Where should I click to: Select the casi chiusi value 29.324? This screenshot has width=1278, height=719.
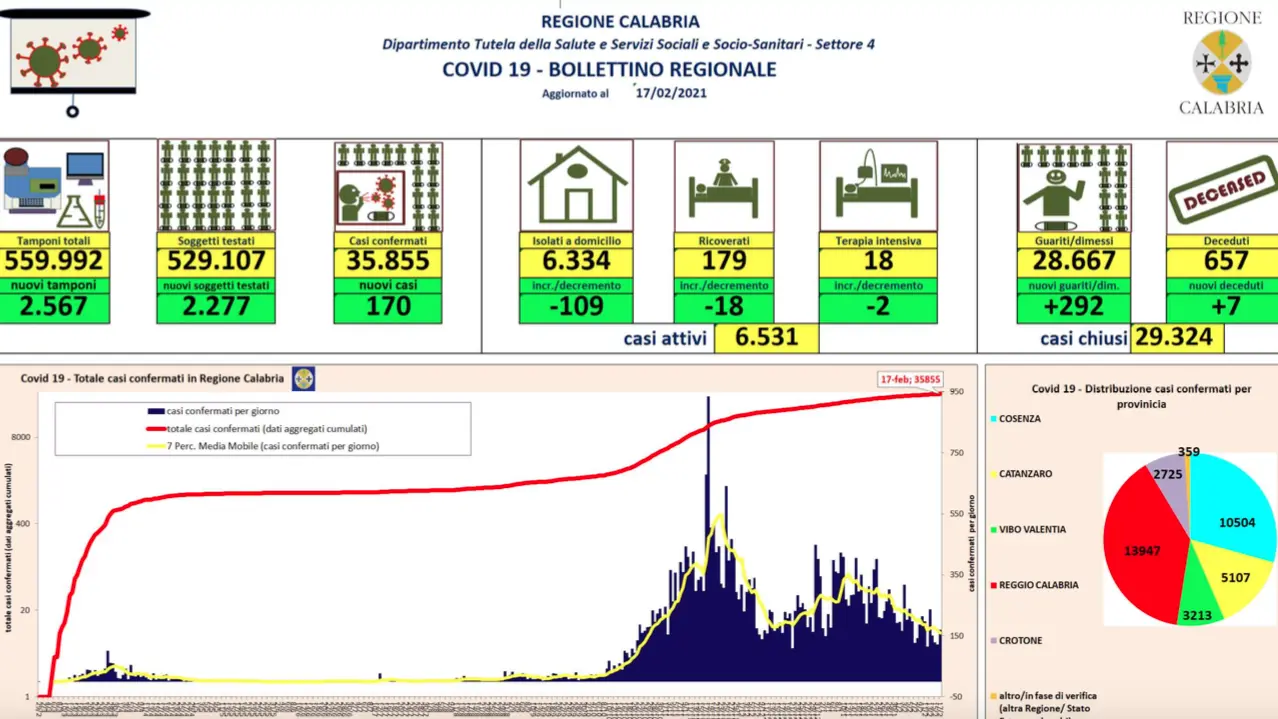[x=1178, y=338]
